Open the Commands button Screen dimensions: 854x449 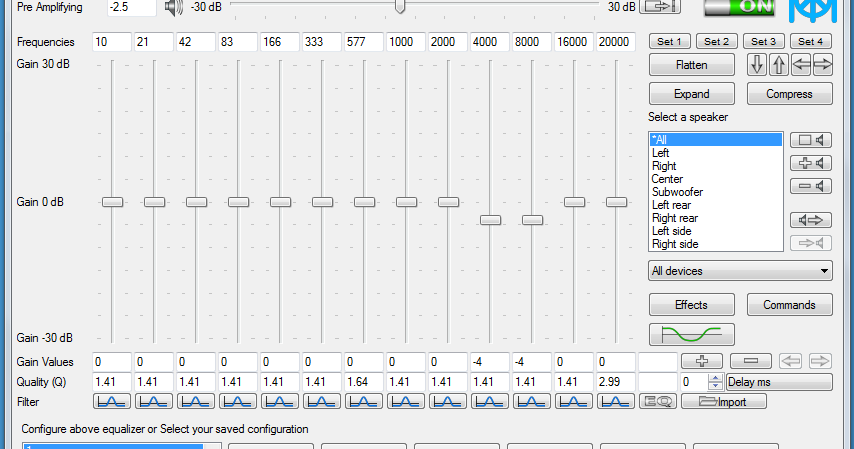(790, 305)
